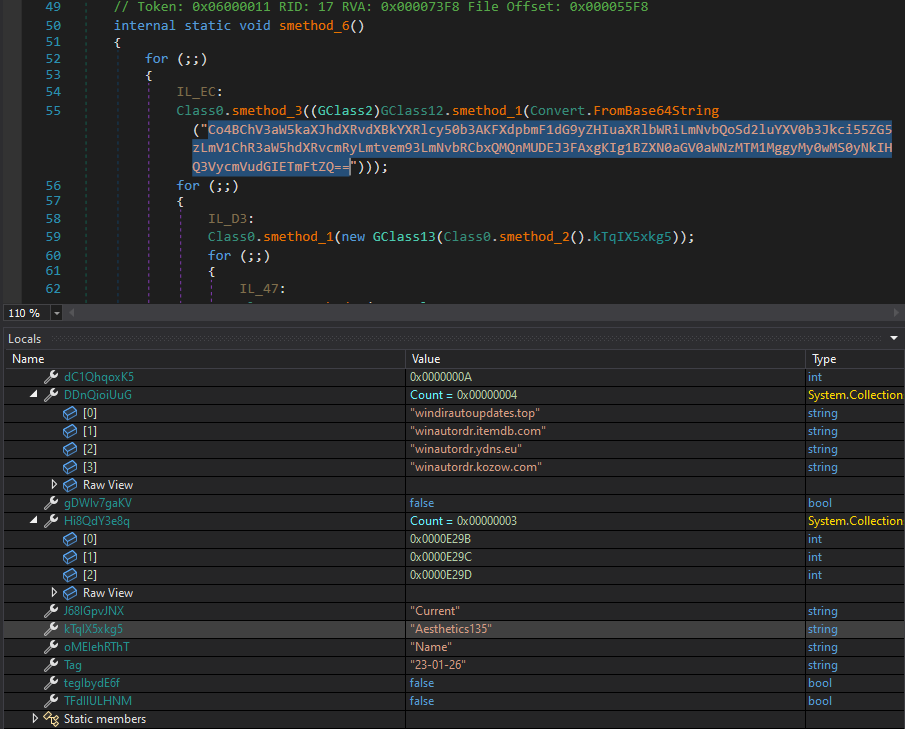Click the wrench icon beside oMElehRThT
The image size is (905, 729).
point(51,646)
